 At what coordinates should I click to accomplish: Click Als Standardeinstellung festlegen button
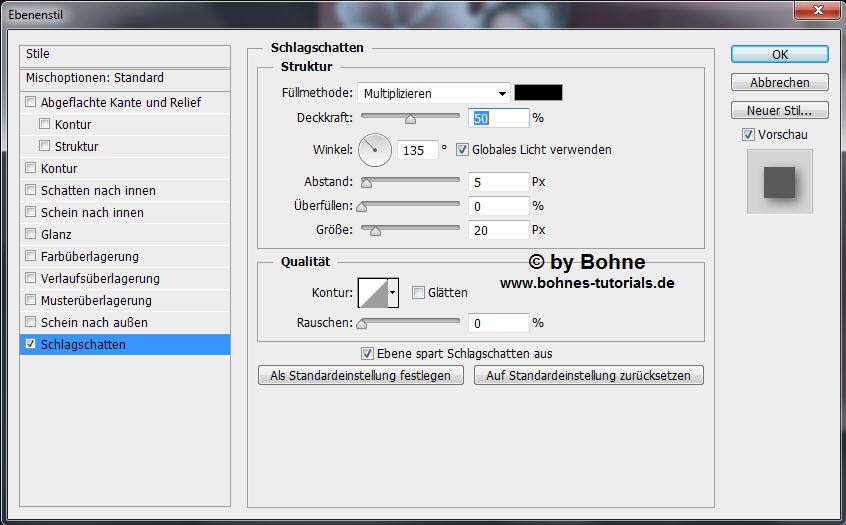point(361,376)
